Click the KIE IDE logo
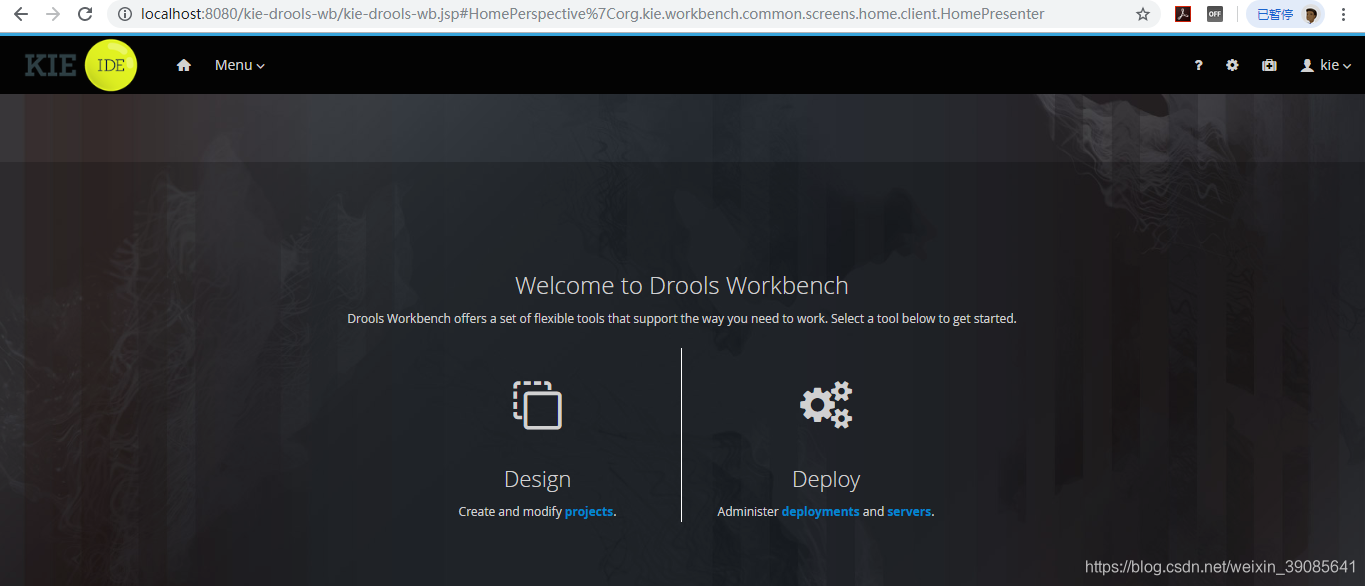Viewport: 1365px width, 586px height. pos(81,65)
